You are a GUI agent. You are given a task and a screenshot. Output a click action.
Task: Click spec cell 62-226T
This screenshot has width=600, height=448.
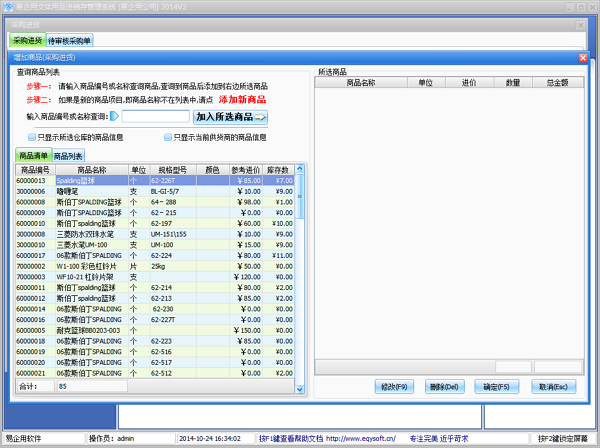tap(173, 181)
